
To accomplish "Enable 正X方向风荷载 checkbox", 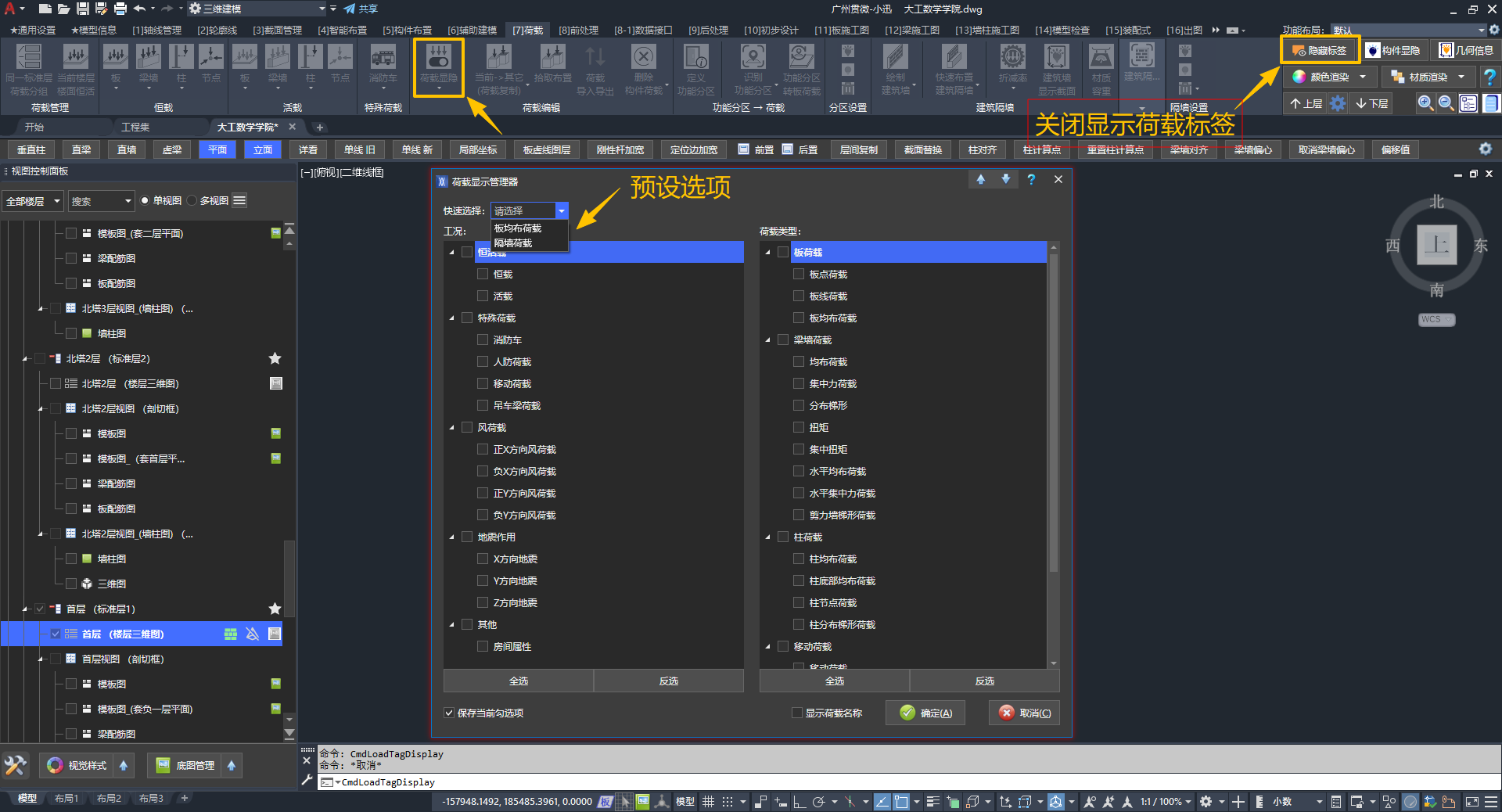I will point(483,449).
